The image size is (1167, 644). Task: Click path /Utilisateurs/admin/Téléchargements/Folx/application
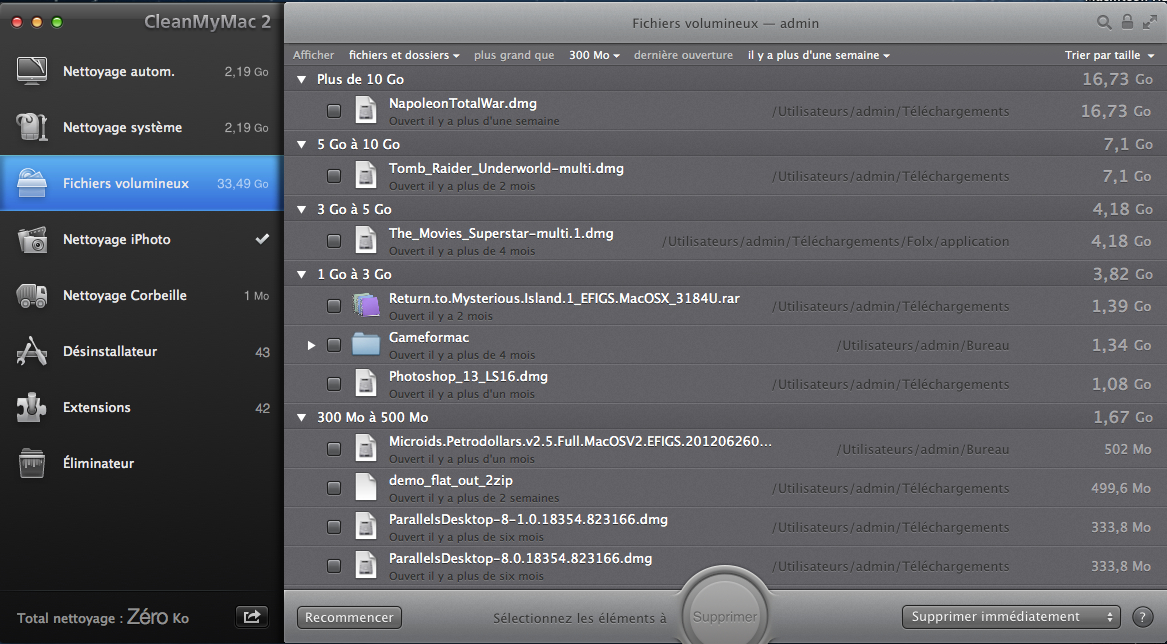tap(835, 241)
